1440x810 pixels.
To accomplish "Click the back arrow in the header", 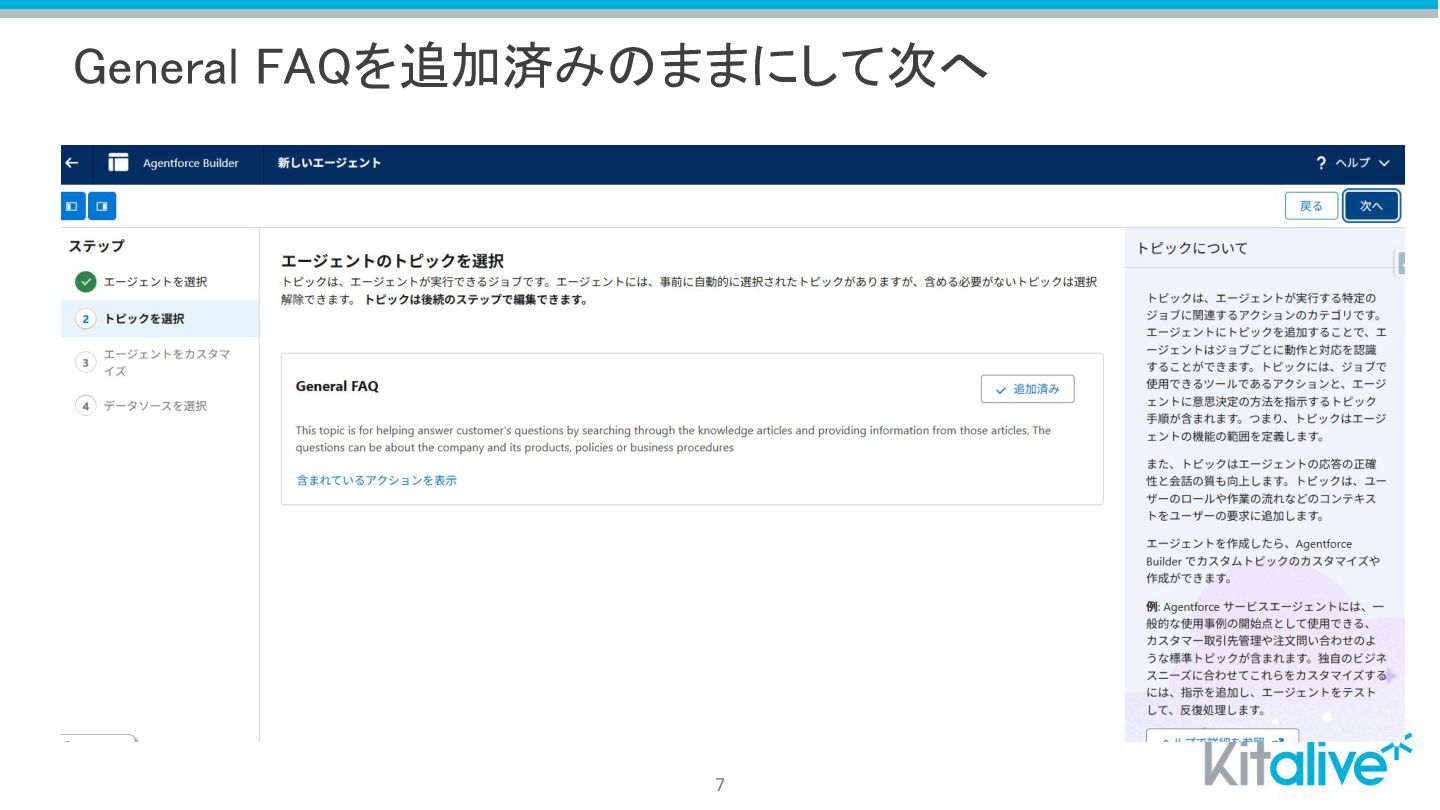I will pyautogui.click(x=71, y=163).
